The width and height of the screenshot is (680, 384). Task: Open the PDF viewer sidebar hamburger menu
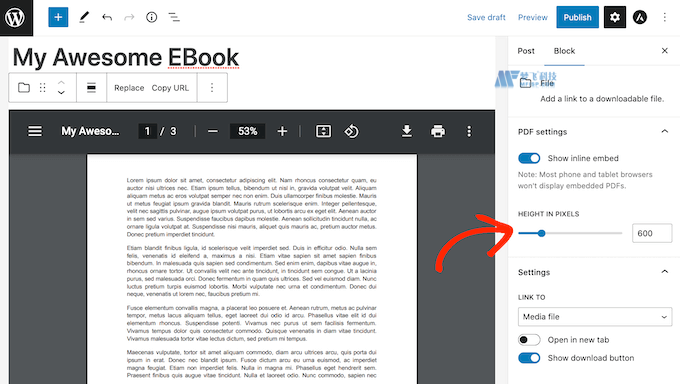[35, 131]
